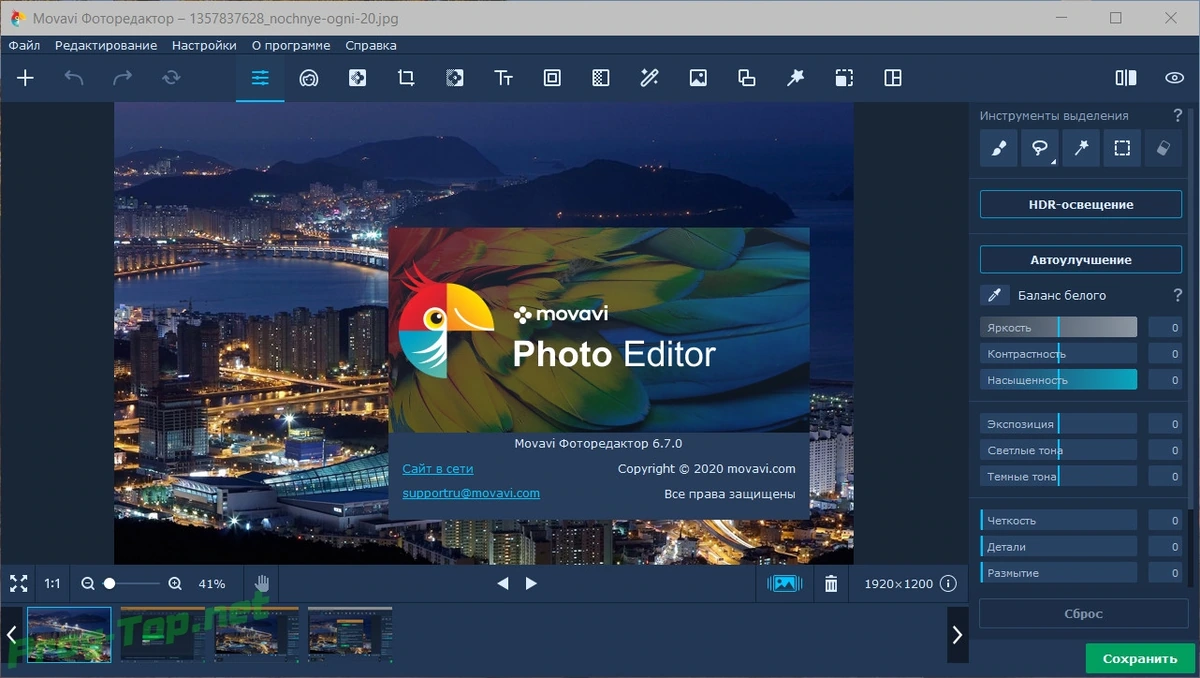This screenshot has width=1200, height=678.
Task: Zoom in with plus magnifier
Action: coord(175,583)
